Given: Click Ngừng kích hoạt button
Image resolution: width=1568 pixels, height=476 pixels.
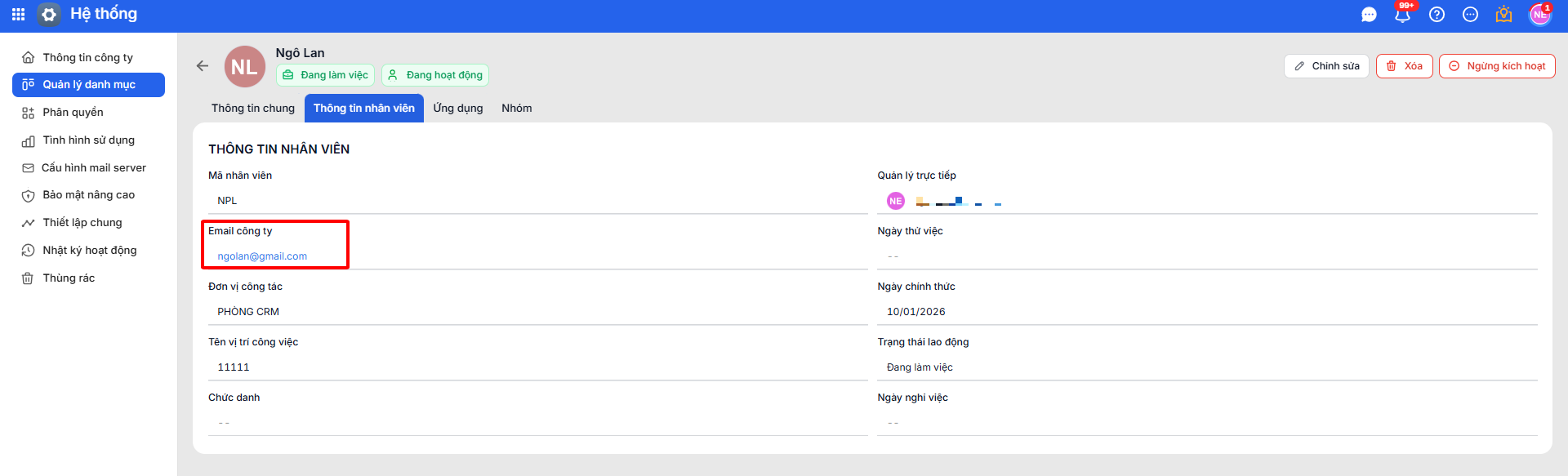Looking at the screenshot, I should (1496, 66).
